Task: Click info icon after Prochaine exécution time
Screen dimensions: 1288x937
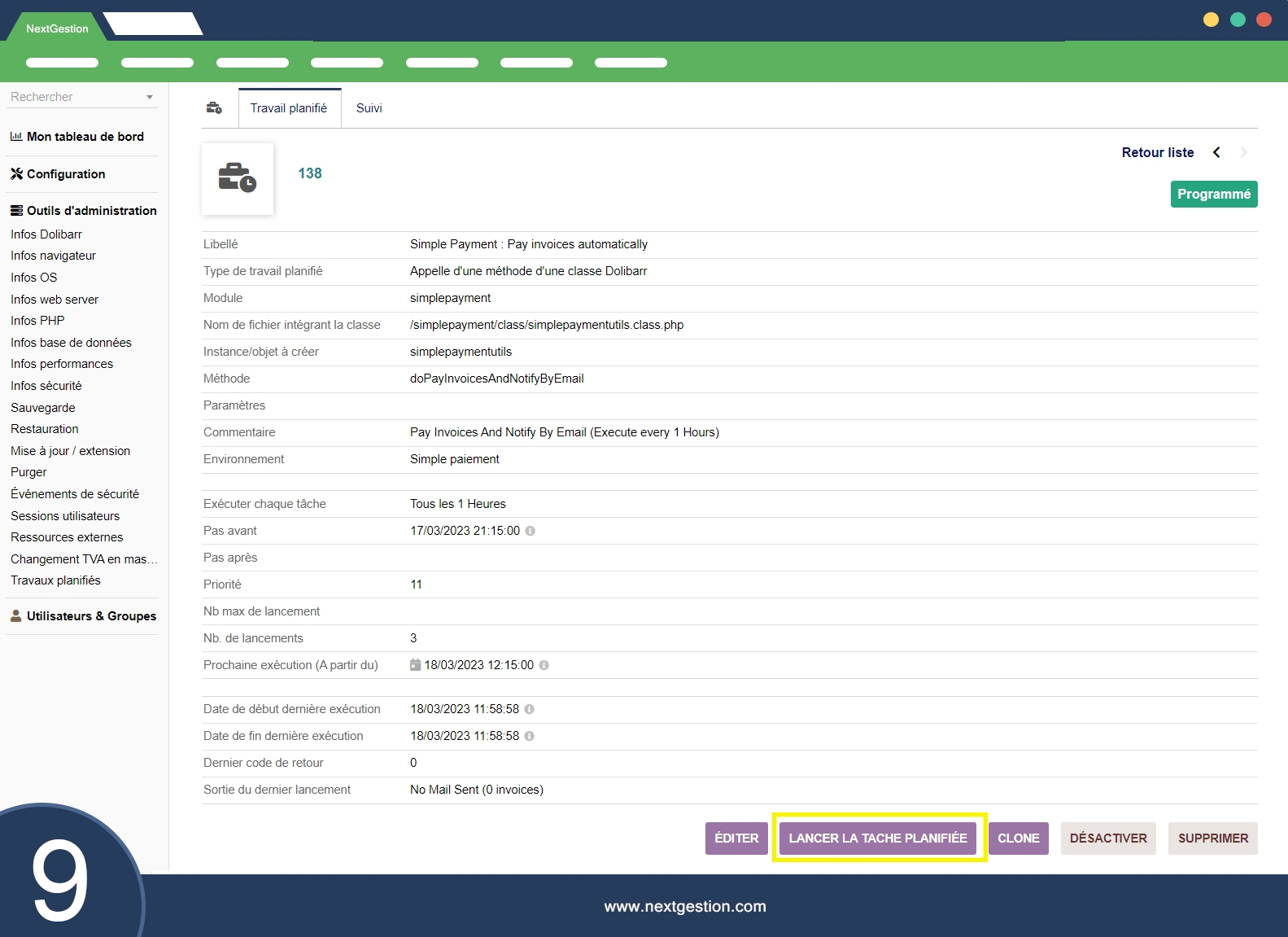Action: point(544,665)
